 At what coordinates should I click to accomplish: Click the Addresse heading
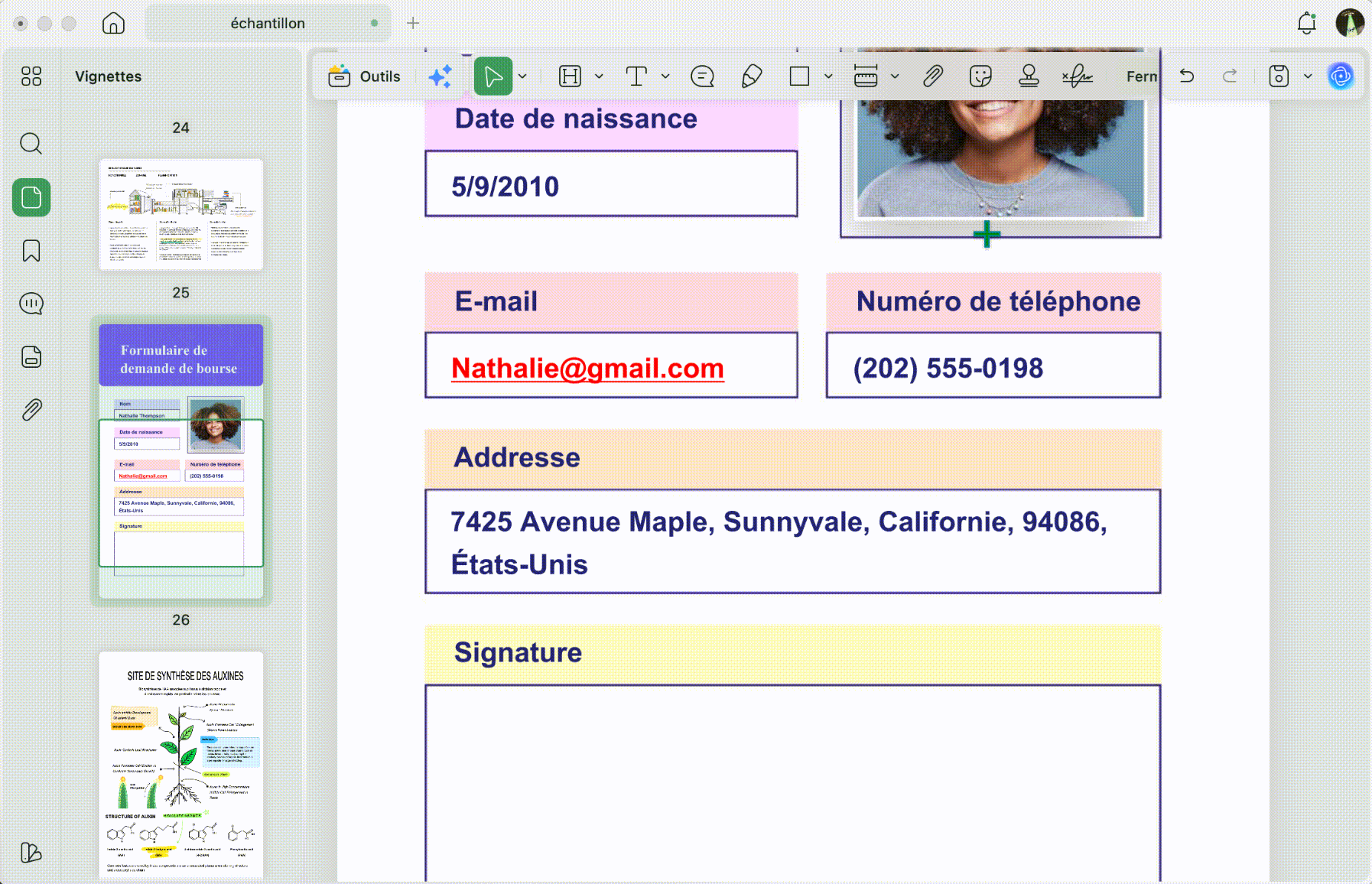517,457
